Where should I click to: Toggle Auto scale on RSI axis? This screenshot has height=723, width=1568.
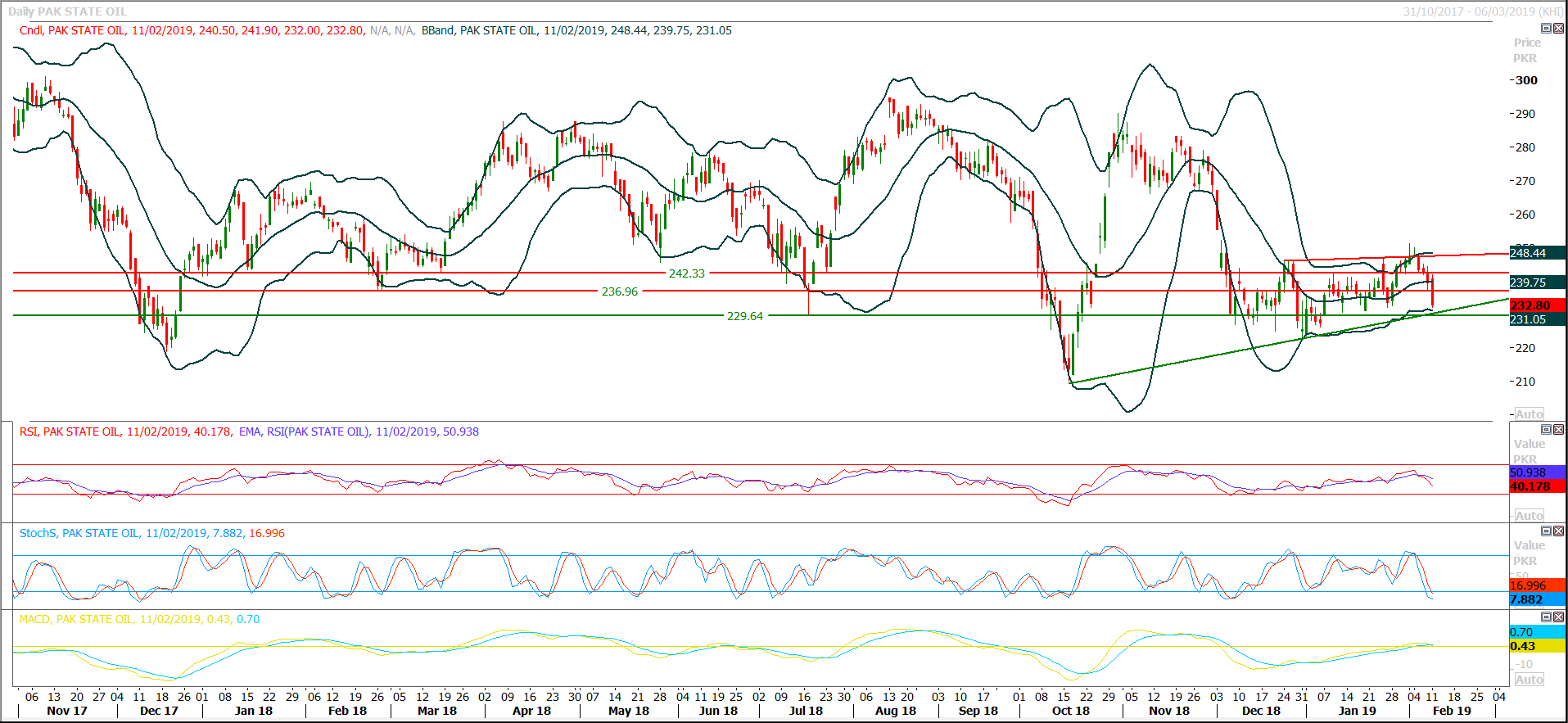[1529, 516]
